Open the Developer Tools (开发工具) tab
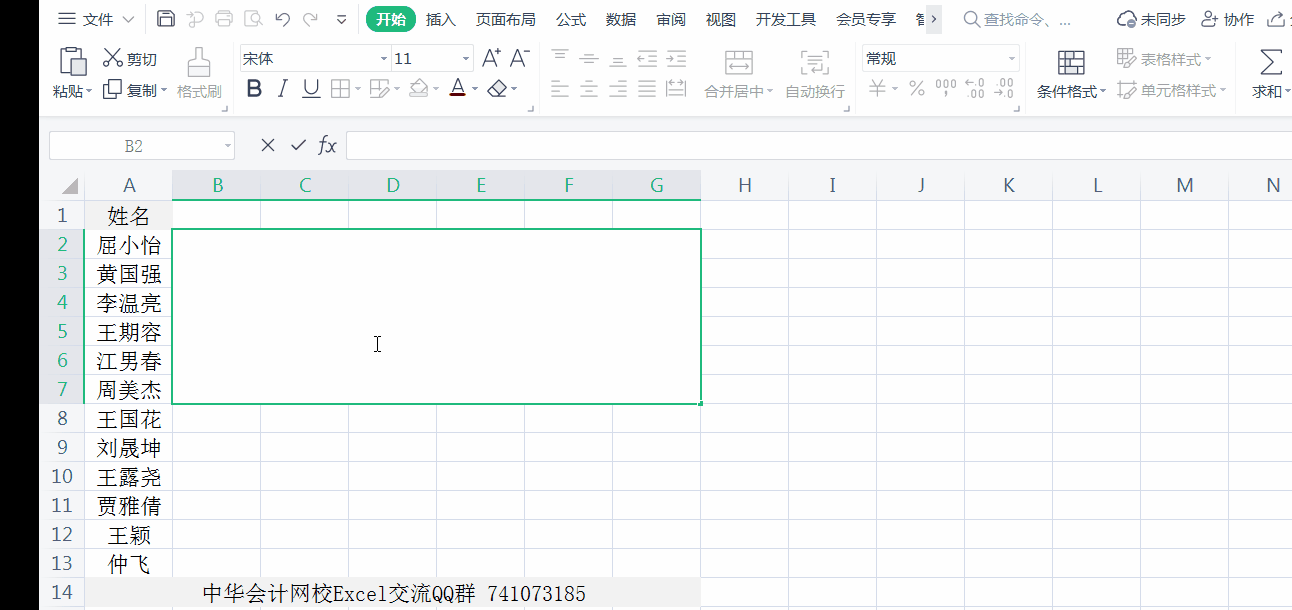This screenshot has width=1292, height=610. click(x=786, y=19)
